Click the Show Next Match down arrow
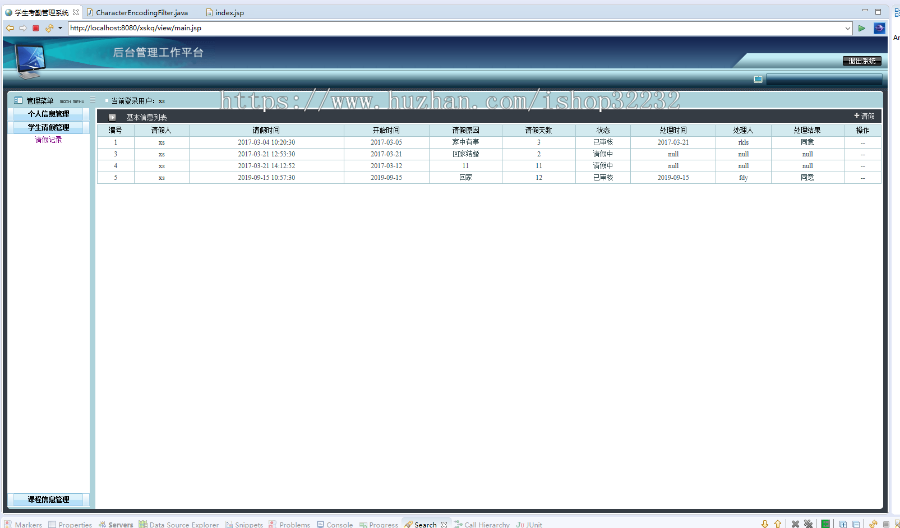Viewport: 900px width, 528px height. (x=765, y=523)
